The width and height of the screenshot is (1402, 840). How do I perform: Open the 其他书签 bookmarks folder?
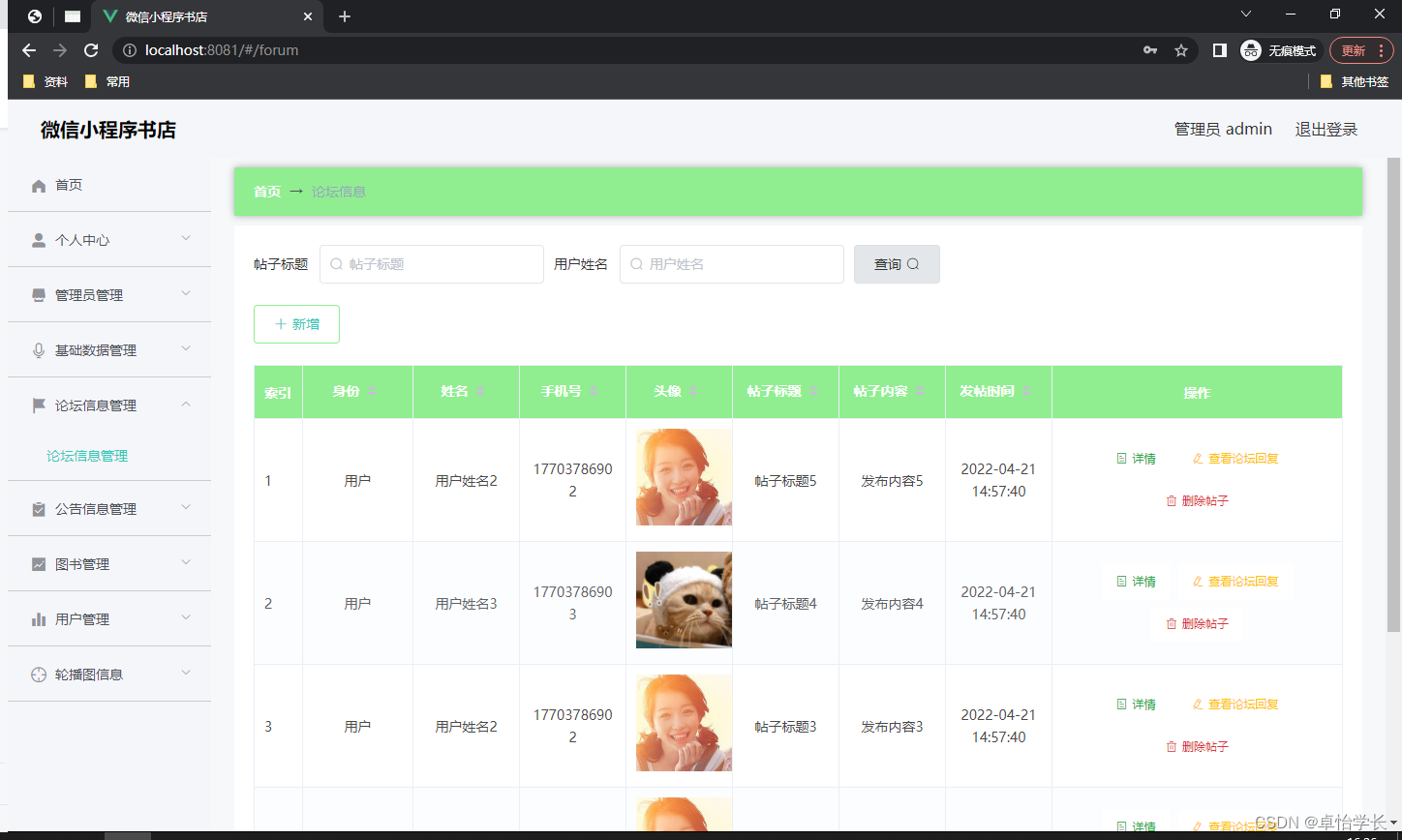(x=1355, y=82)
